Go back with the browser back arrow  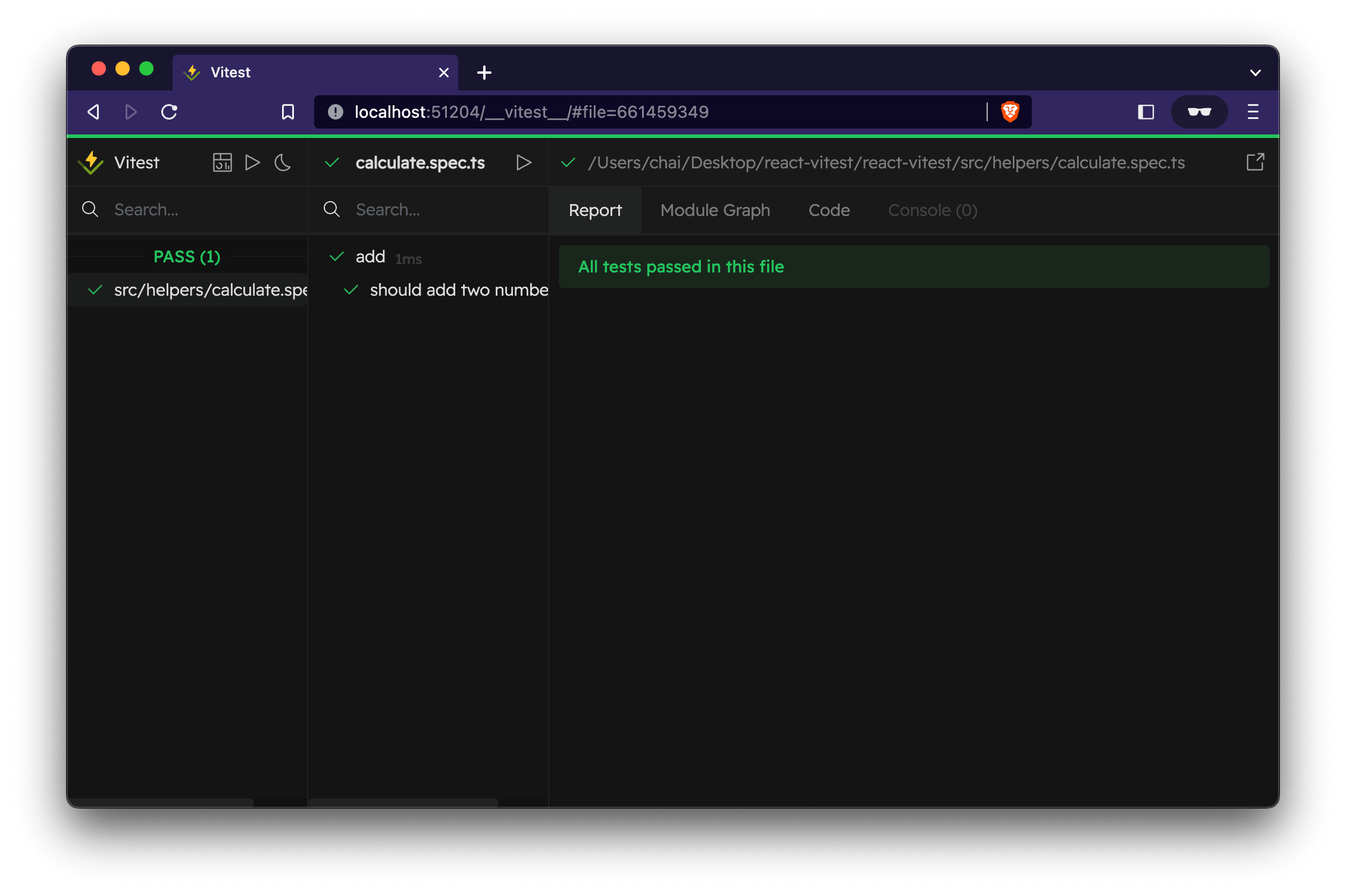click(93, 112)
